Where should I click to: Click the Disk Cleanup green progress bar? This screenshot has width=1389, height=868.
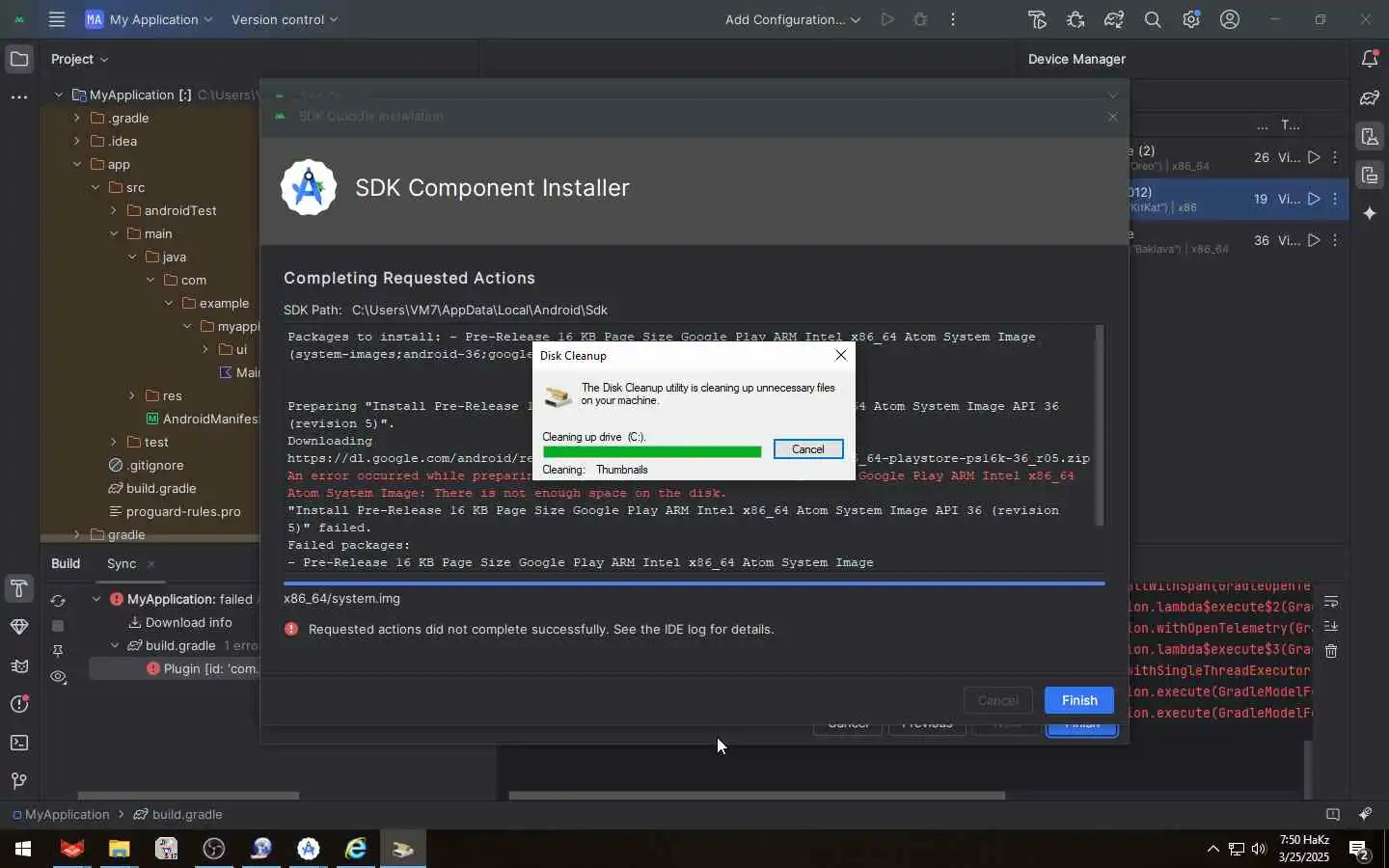pyautogui.click(x=652, y=451)
